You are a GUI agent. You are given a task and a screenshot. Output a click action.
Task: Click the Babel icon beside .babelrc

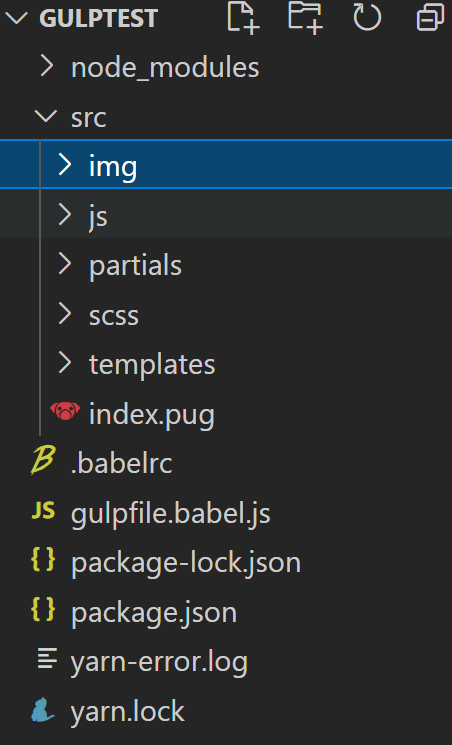click(43, 460)
